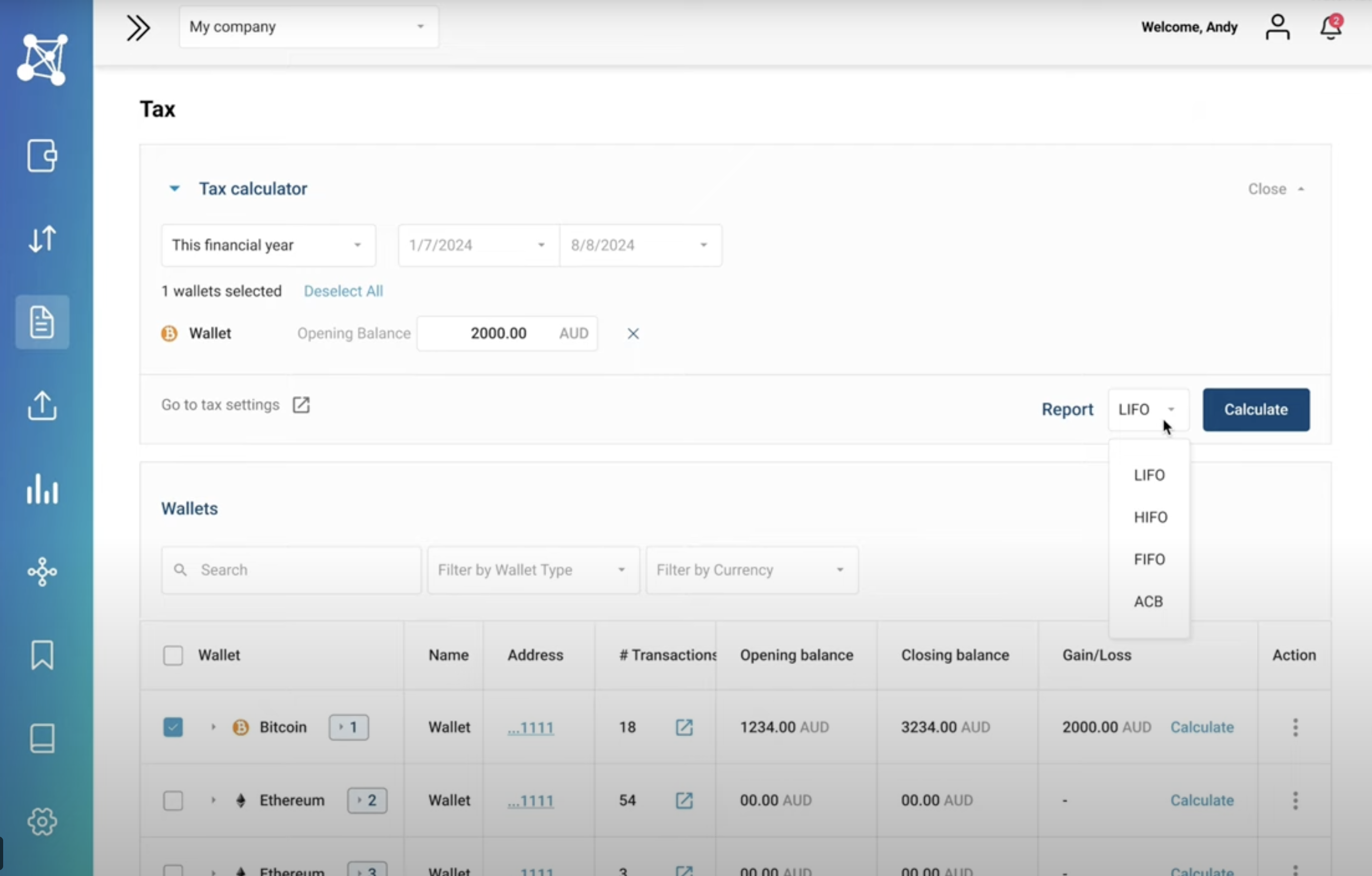
Task: Open Bitcoin transactions external link icon
Action: click(x=684, y=727)
